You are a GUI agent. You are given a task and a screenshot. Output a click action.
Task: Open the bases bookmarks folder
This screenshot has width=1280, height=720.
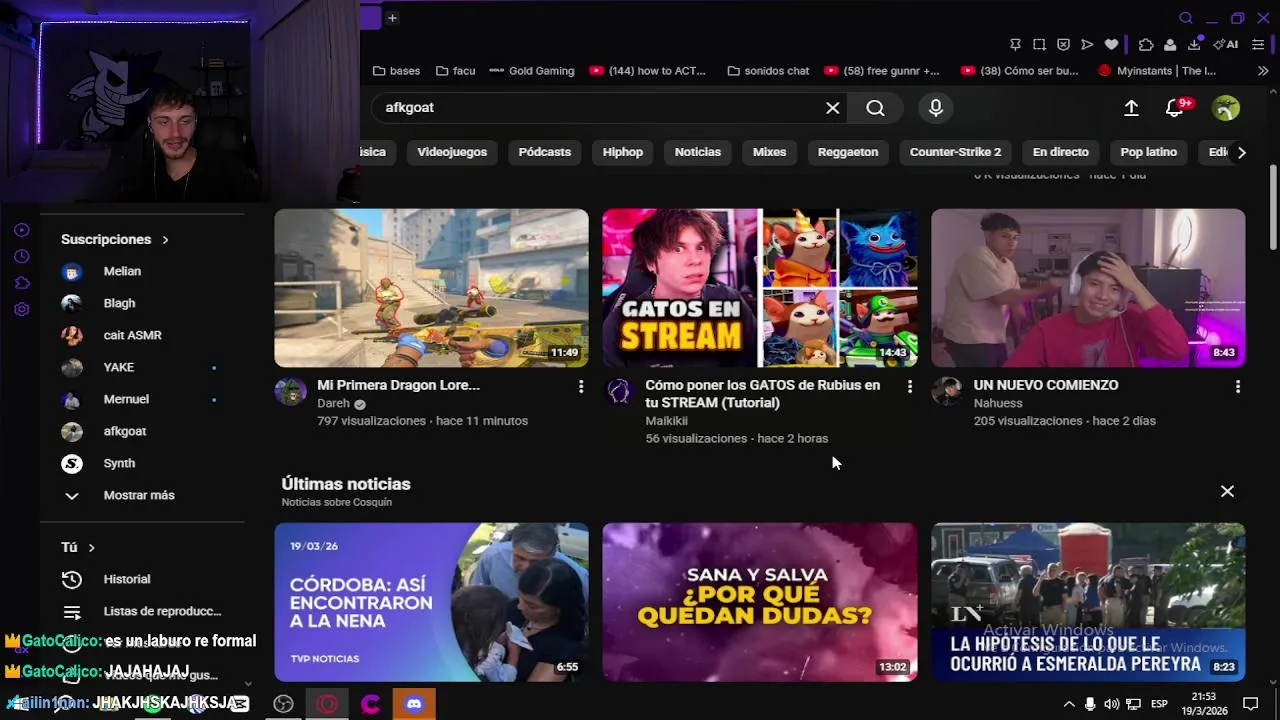396,71
